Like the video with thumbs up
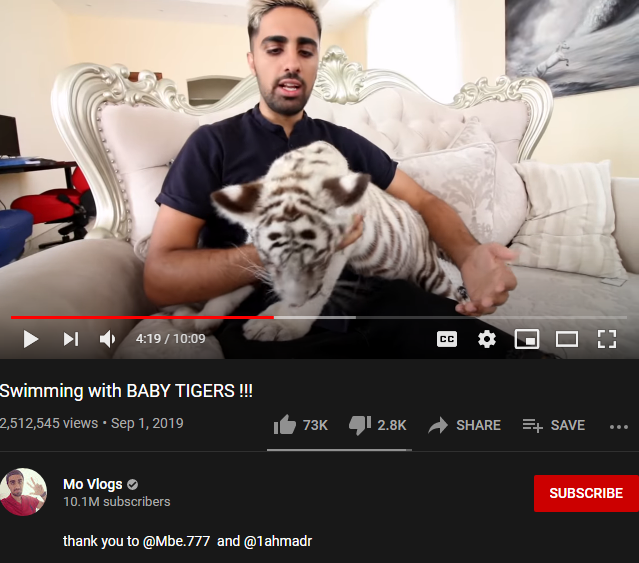 (x=300, y=425)
